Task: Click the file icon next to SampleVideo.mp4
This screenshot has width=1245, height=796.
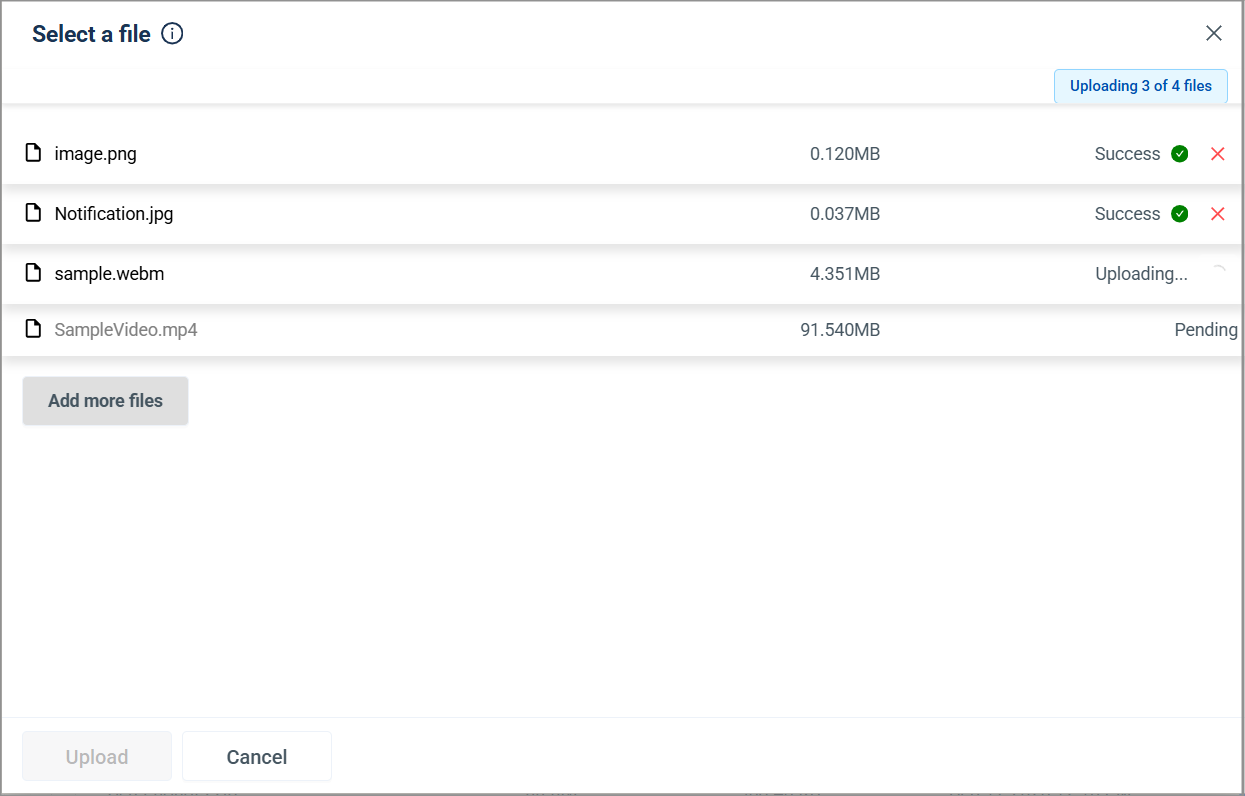Action: (34, 329)
